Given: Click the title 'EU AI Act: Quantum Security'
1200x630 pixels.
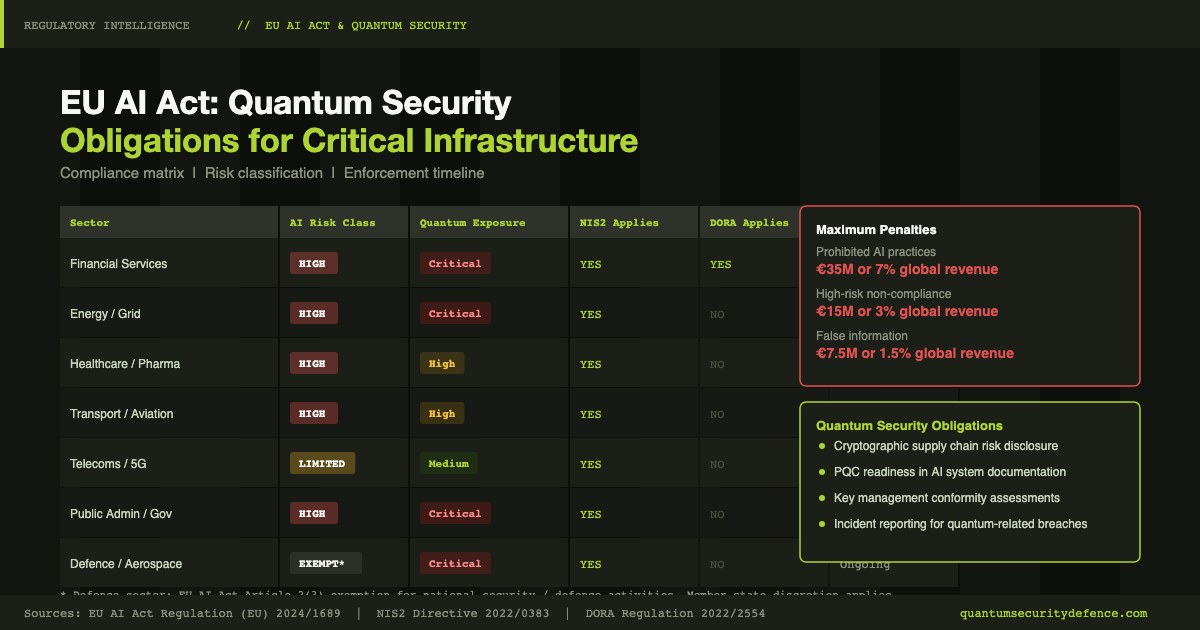Looking at the screenshot, I should pos(286,103).
